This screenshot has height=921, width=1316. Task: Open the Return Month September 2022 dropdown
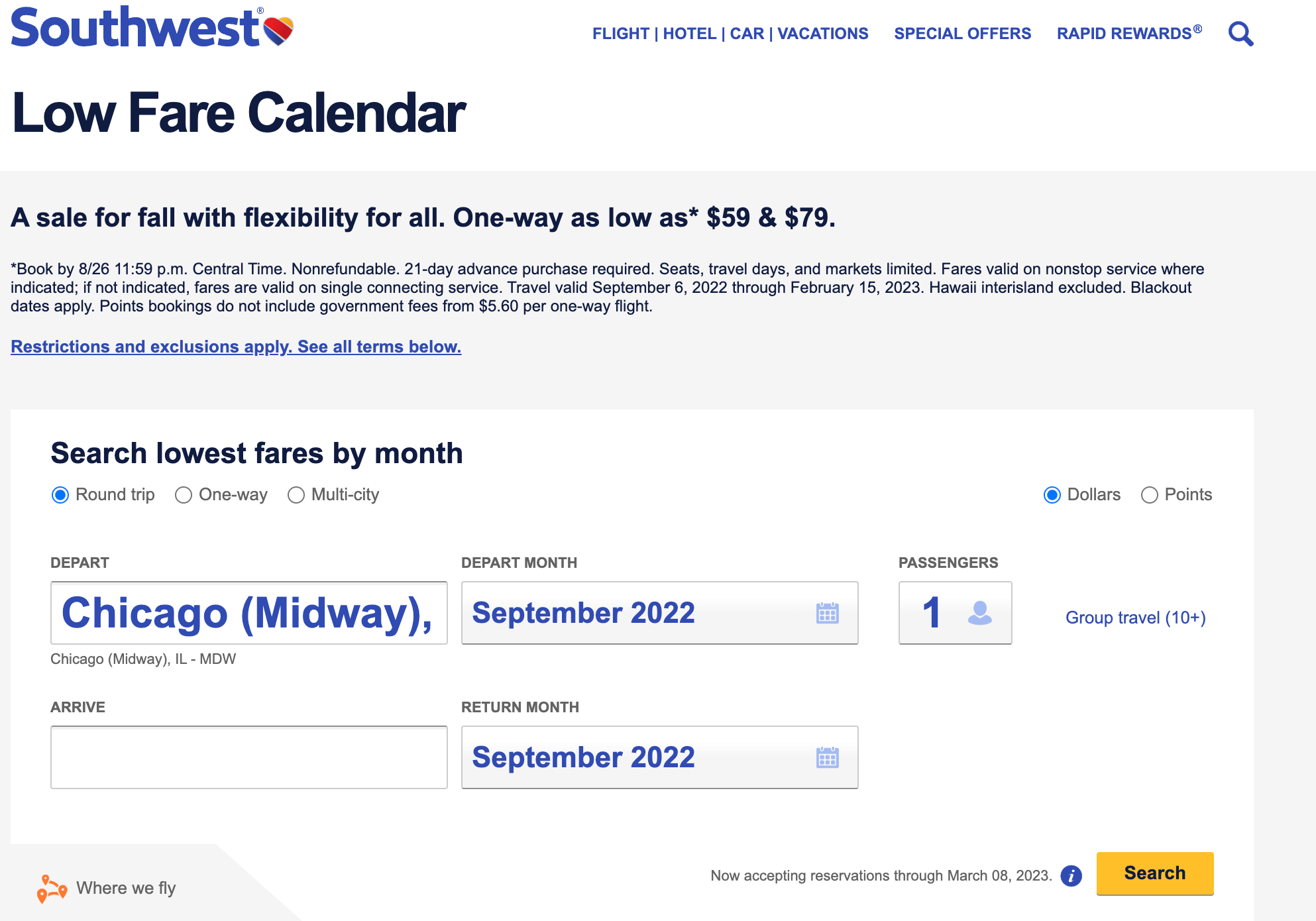636,757
